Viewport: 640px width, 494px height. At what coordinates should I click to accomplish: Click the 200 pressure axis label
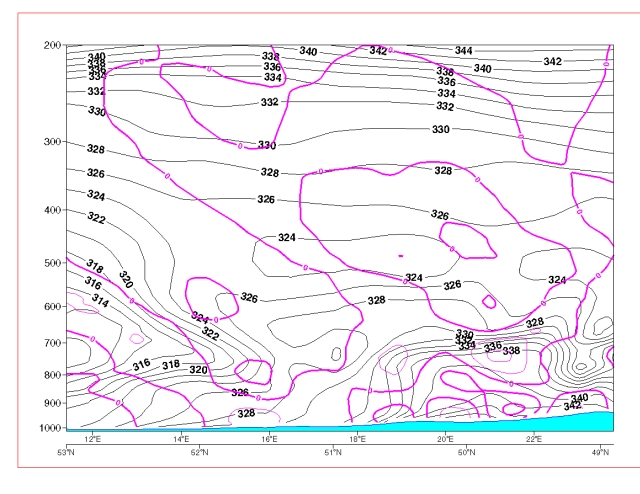pyautogui.click(x=52, y=46)
